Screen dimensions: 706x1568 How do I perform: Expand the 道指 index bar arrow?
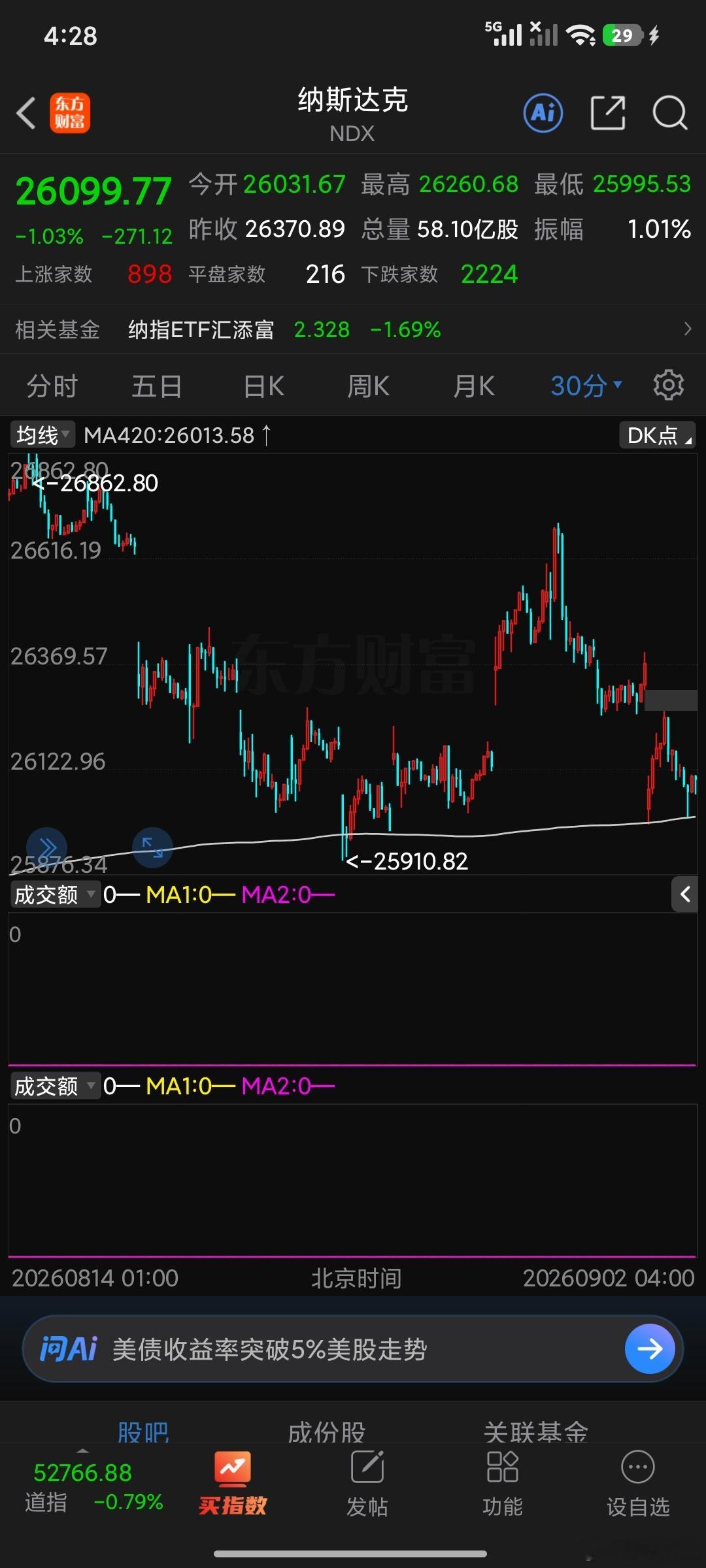click(82, 1451)
